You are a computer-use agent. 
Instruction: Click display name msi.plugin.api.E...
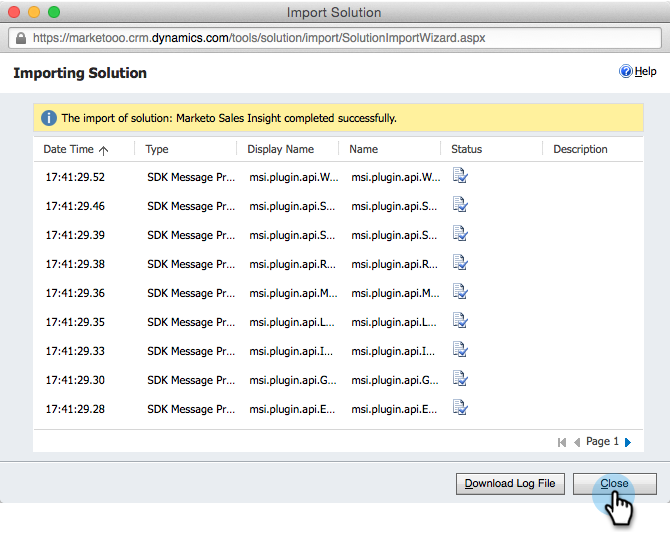292,409
